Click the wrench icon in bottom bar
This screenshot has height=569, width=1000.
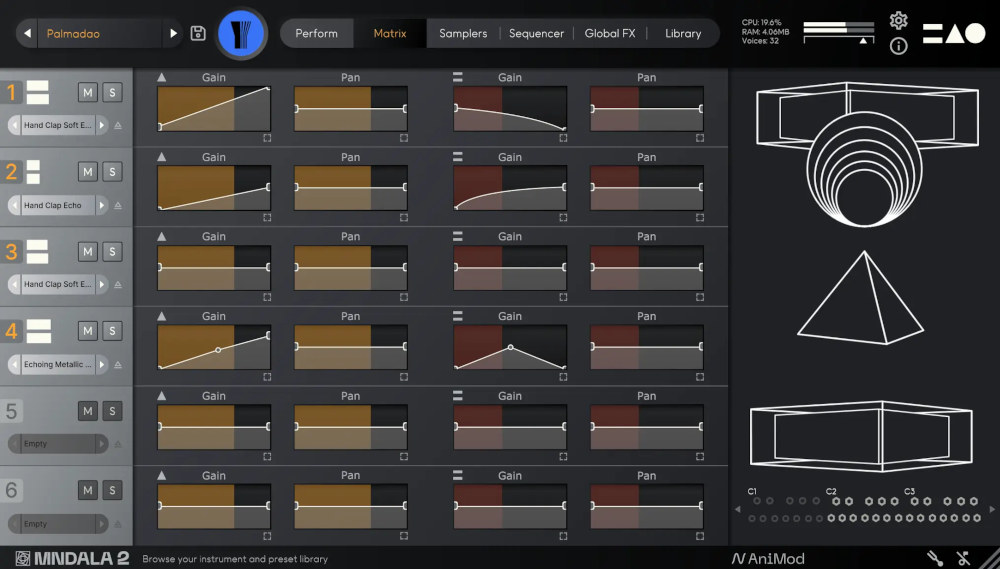click(x=935, y=558)
